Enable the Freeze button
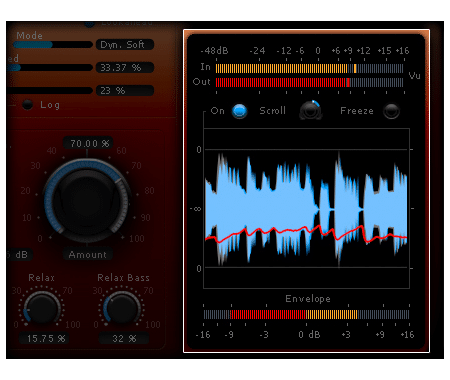This screenshot has height=380, width=450. coord(391,111)
